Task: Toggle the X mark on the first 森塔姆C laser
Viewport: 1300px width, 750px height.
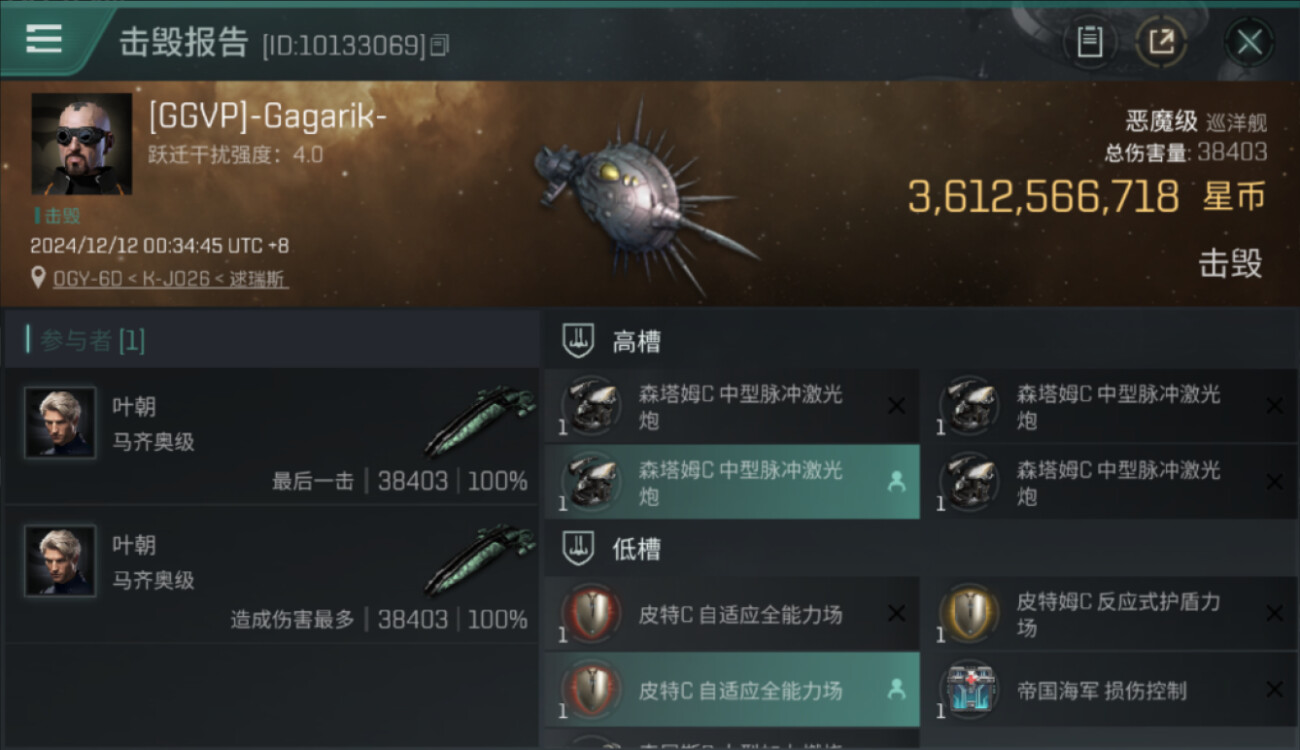Action: click(x=896, y=406)
